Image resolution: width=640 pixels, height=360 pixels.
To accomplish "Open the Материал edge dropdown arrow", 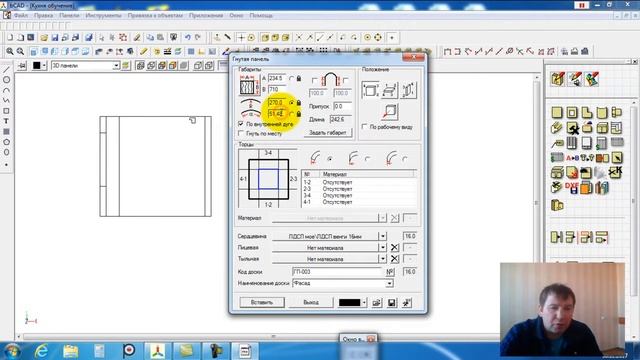I will (x=382, y=218).
